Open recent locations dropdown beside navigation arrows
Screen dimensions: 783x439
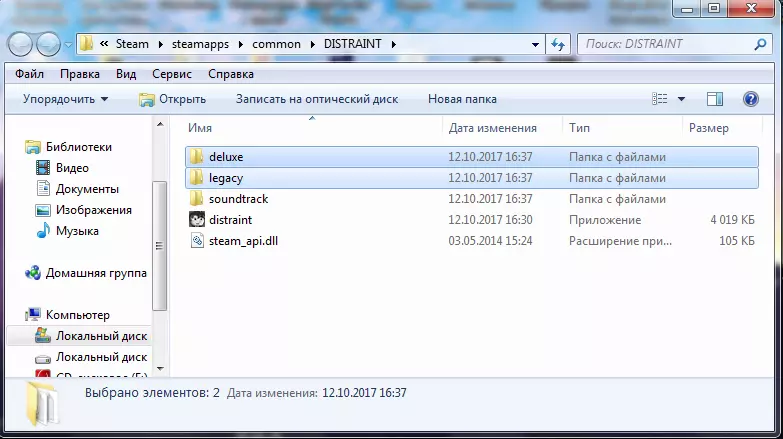pyautogui.click(x=68, y=45)
